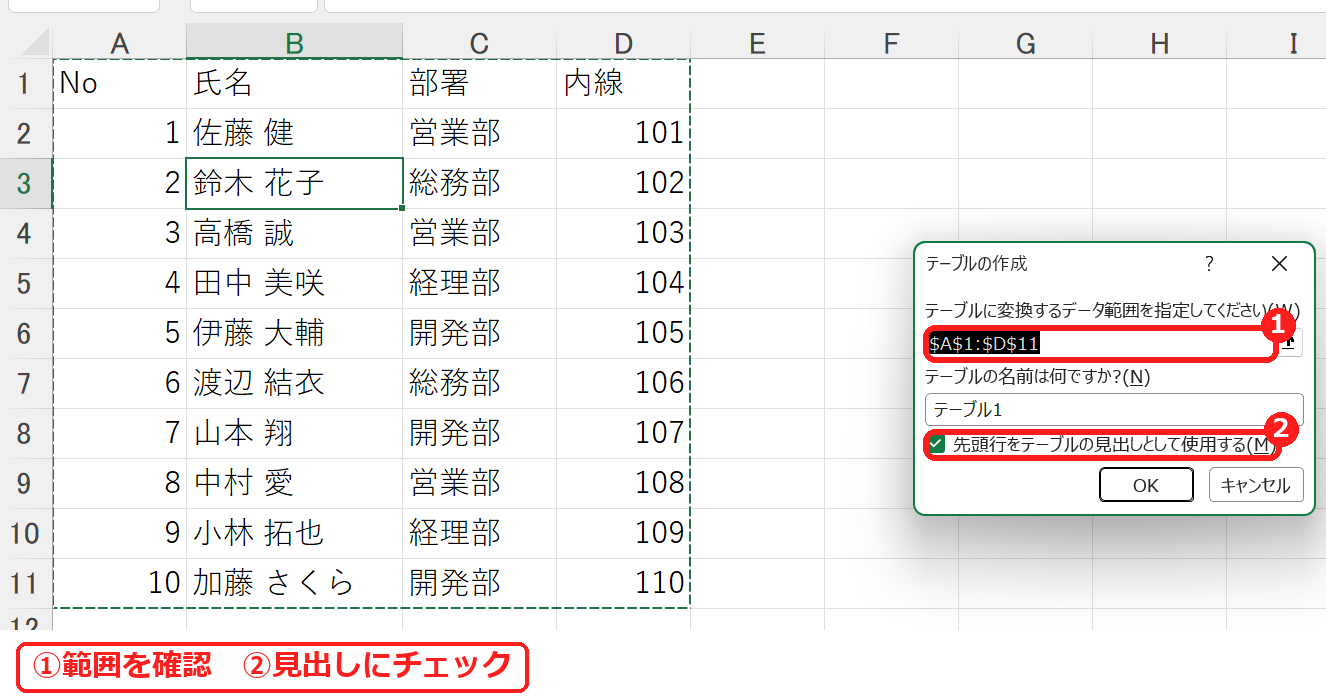Select column H header
Screen dimensions: 1326x700
click(x=1159, y=43)
